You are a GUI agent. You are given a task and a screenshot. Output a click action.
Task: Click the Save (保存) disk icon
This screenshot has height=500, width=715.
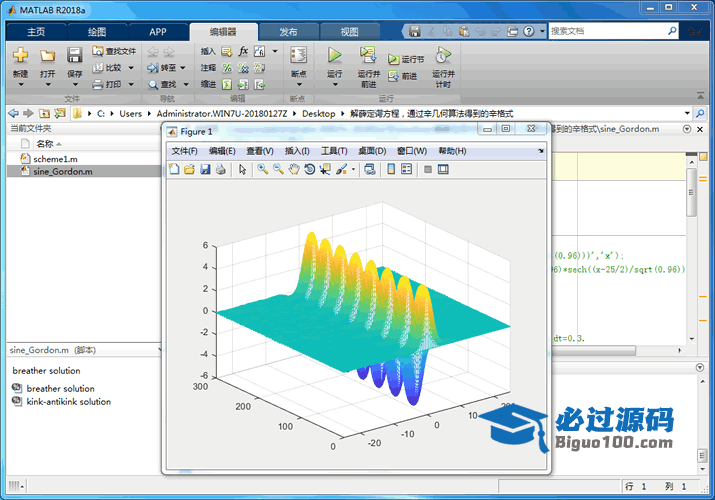74,56
